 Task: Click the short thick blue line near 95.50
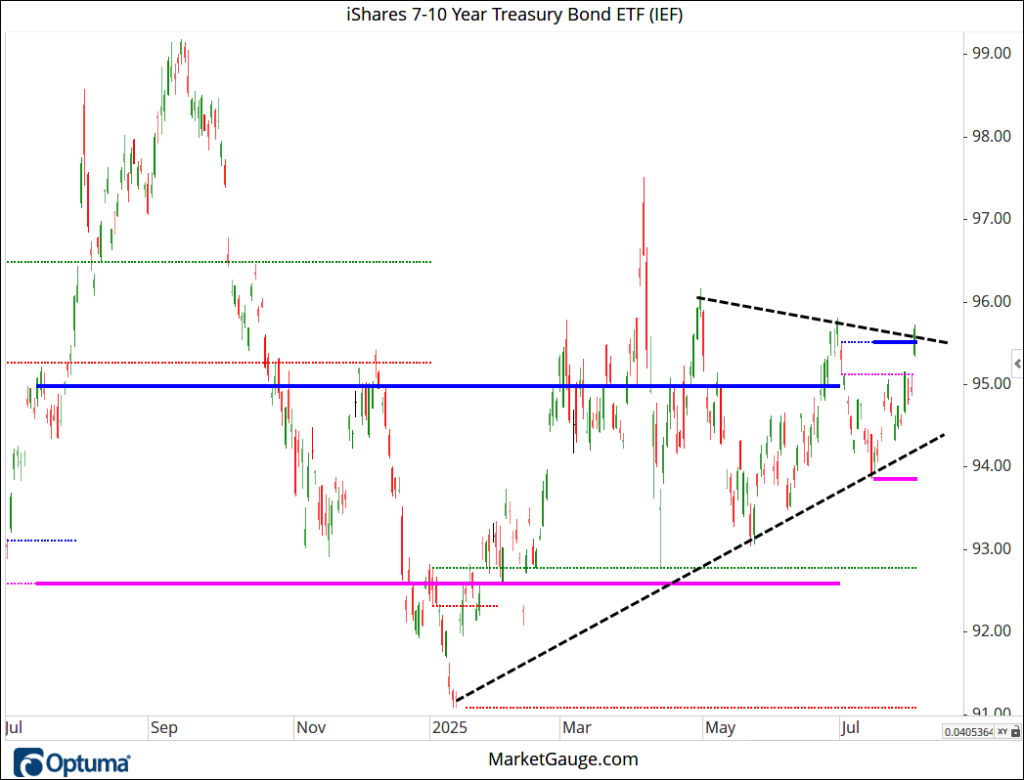[x=894, y=342]
